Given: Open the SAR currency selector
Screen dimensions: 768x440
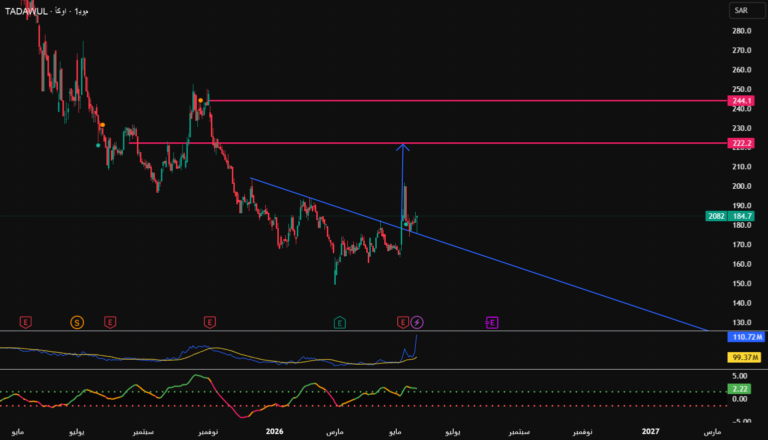Looking at the screenshot, I should pyautogui.click(x=746, y=10).
